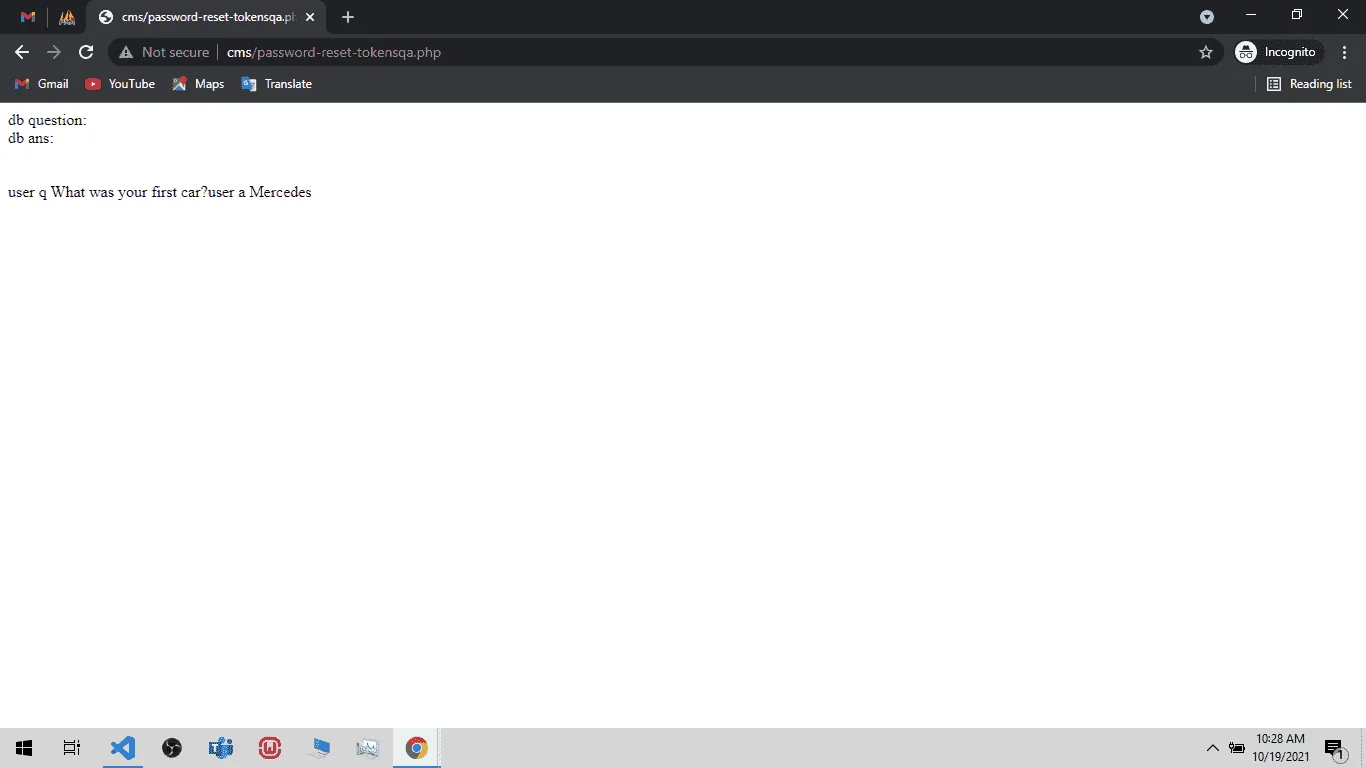Click the grayed forward navigation arrow
This screenshot has height=768, width=1366.
tap(54, 52)
